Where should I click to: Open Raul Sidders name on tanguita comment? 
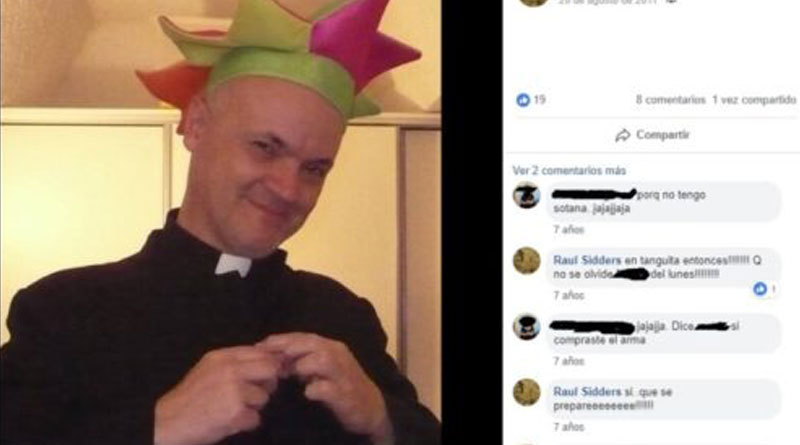587,260
